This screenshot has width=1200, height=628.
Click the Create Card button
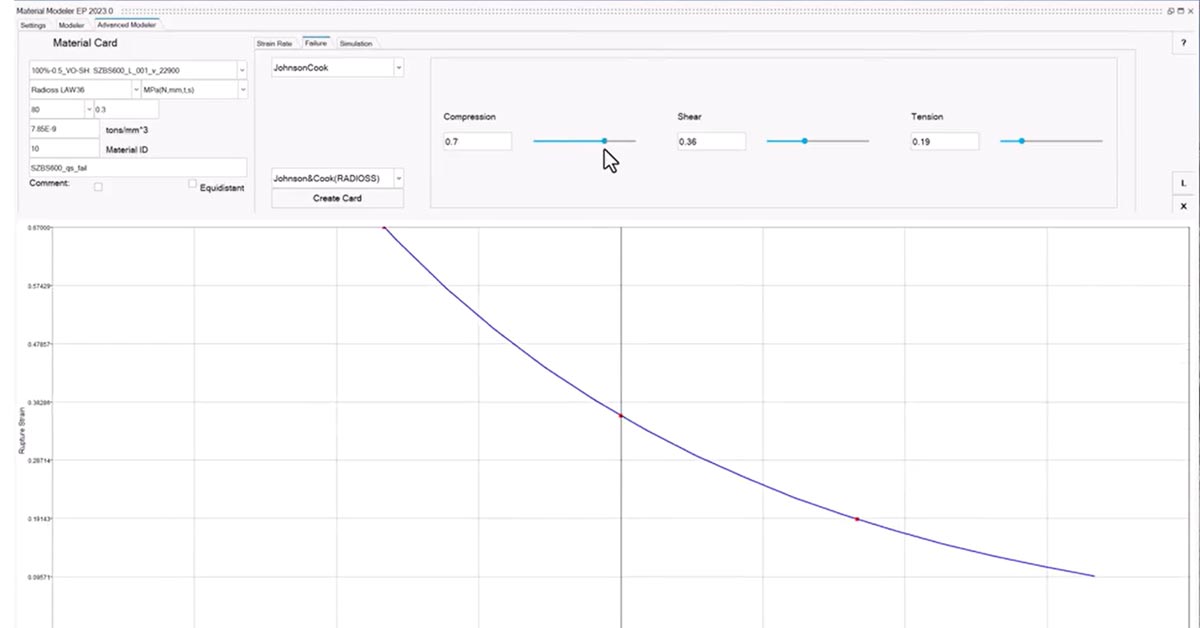click(x=337, y=198)
